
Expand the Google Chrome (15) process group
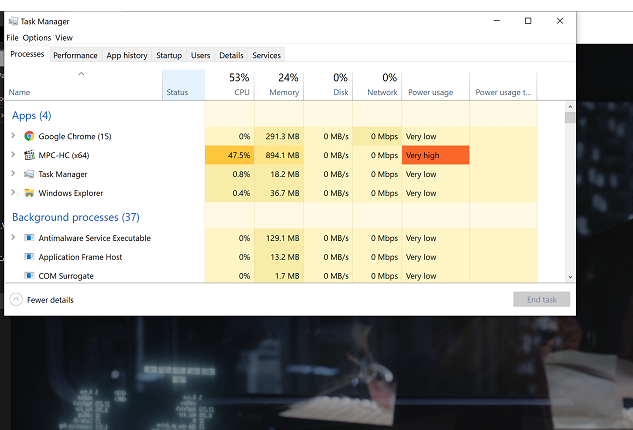point(13,136)
